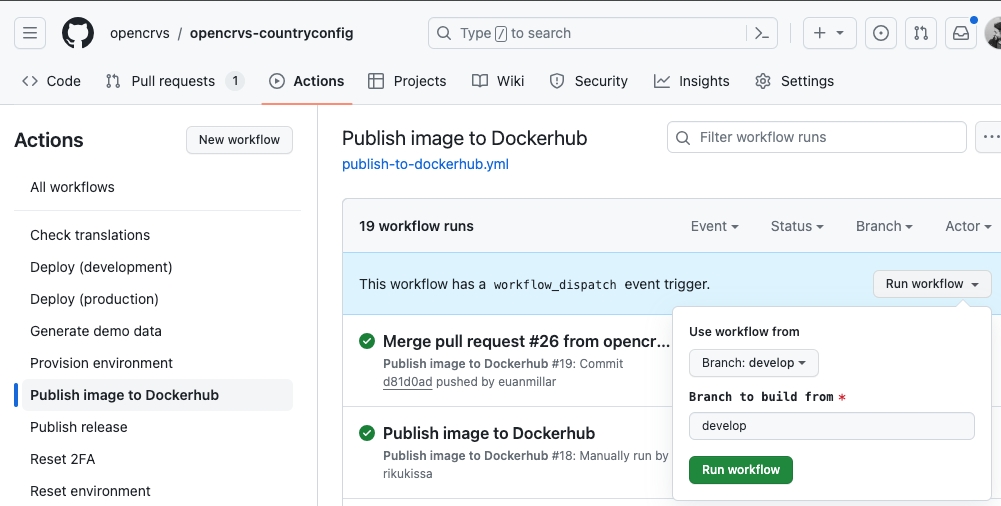Click success check icon on run #19
1001x506 pixels.
tap(367, 342)
